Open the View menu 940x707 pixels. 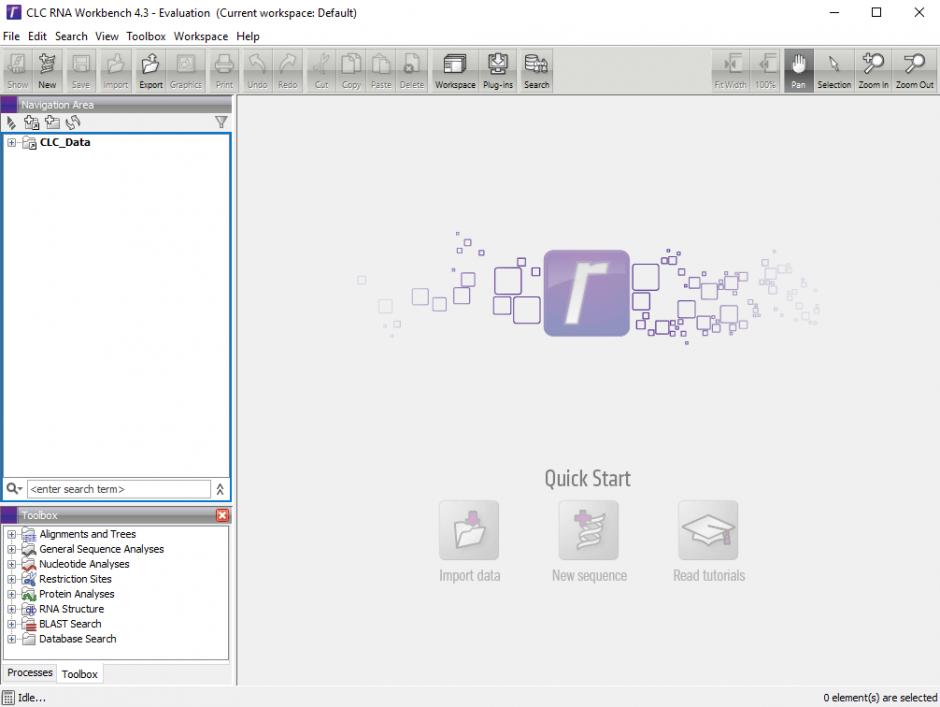pos(107,37)
